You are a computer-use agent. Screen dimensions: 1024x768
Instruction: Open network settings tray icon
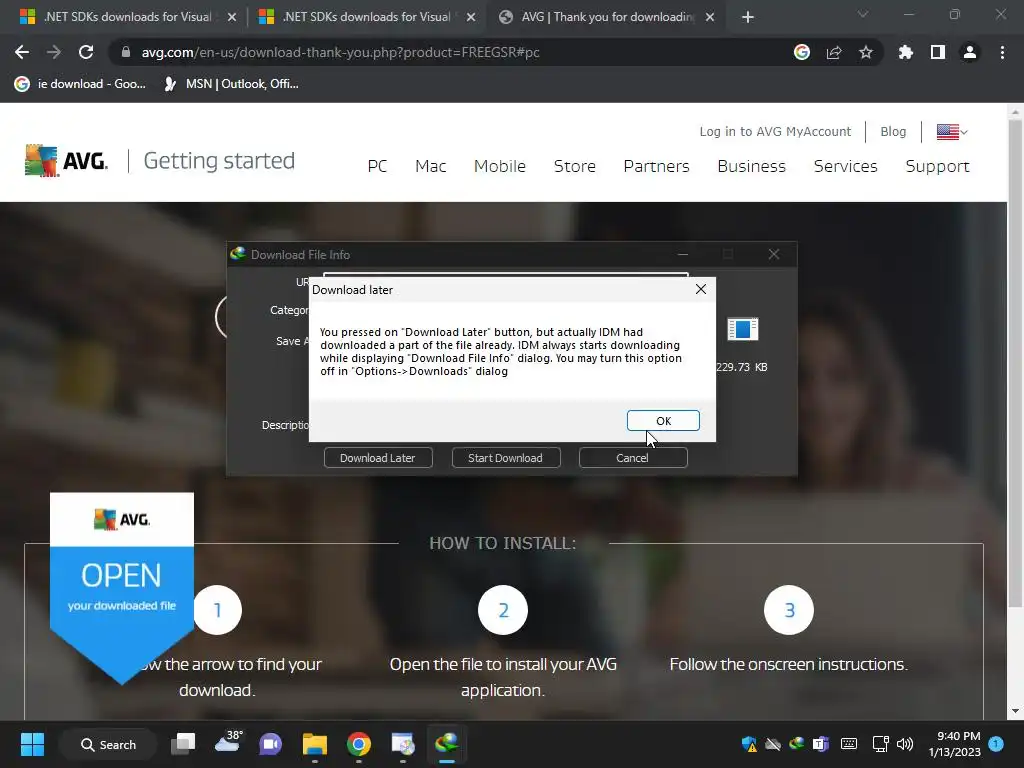pyautogui.click(x=880, y=744)
